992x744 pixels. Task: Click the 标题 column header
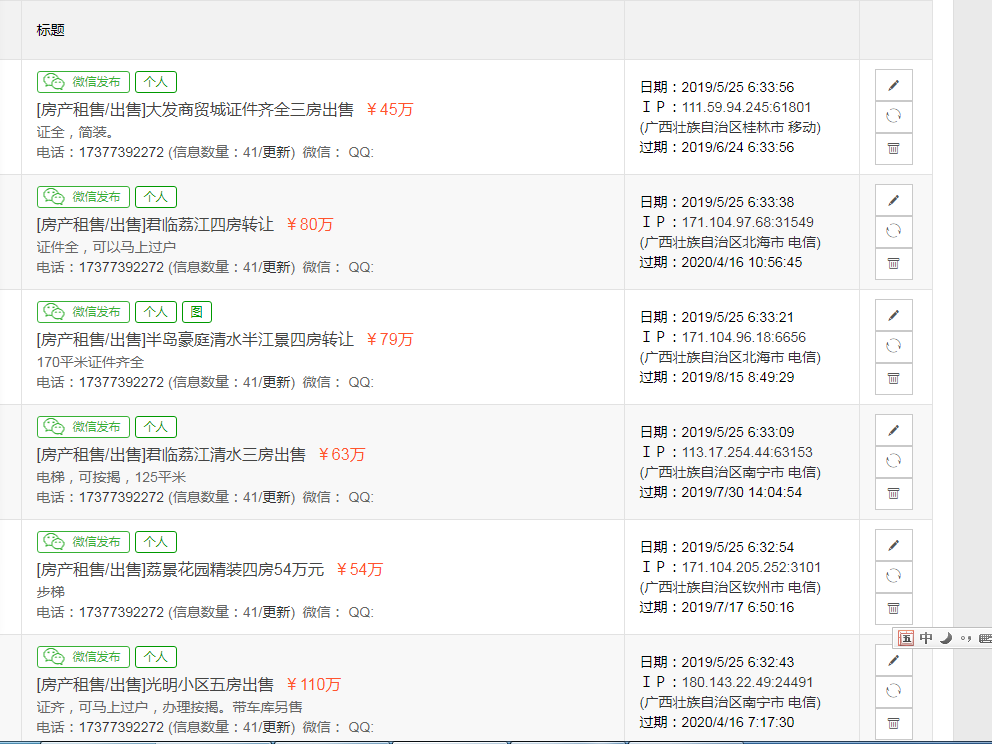51,30
